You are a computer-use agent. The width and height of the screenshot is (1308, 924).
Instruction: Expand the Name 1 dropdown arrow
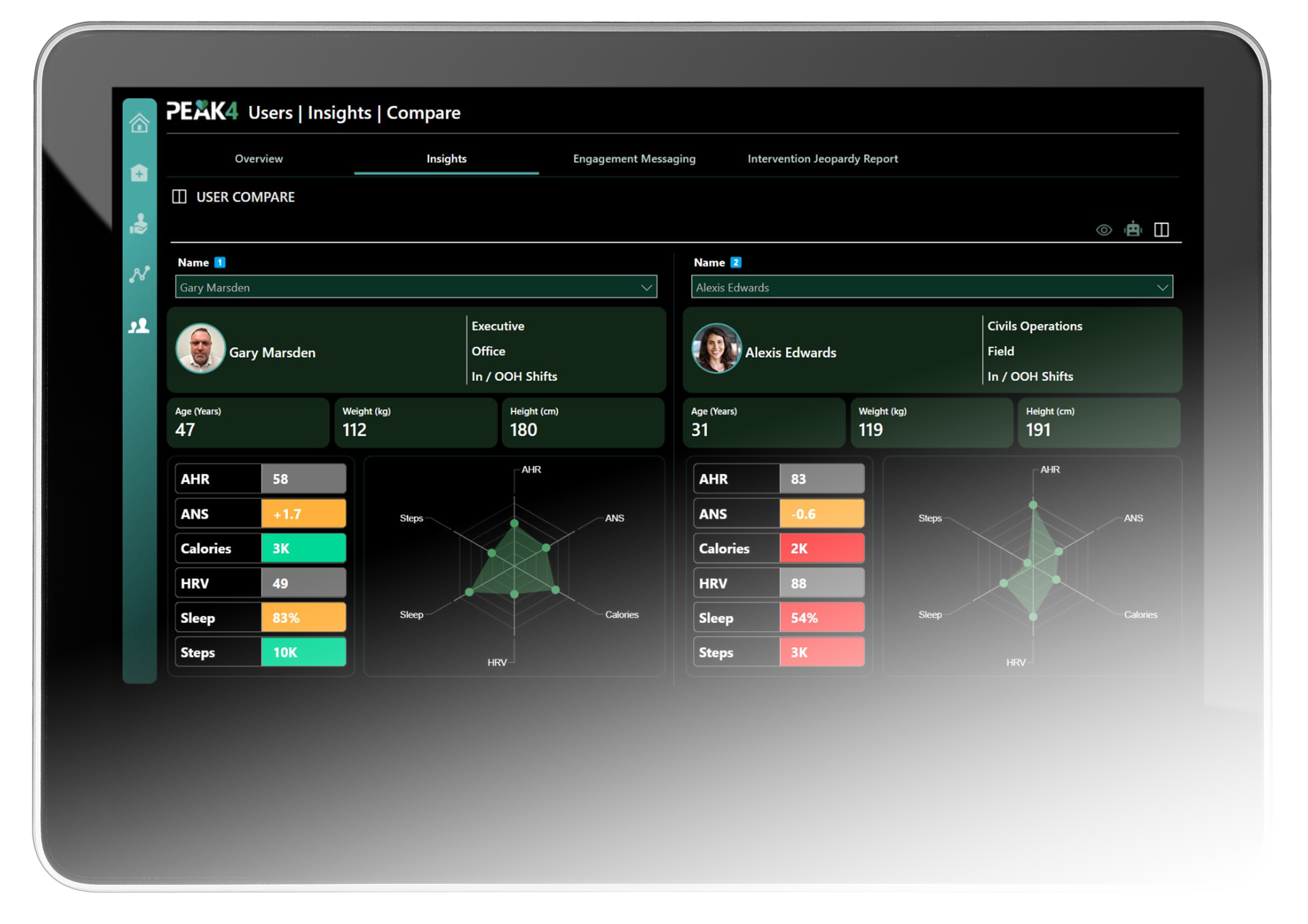pyautogui.click(x=647, y=288)
